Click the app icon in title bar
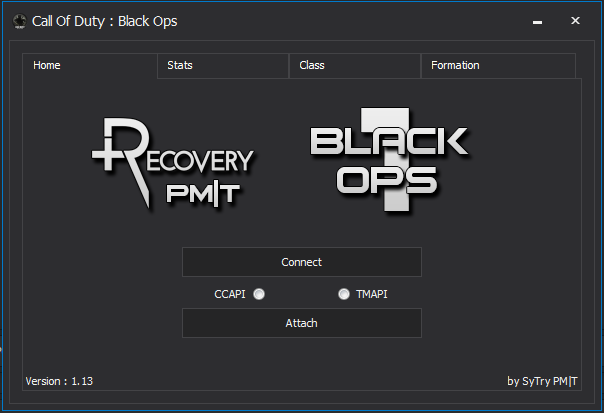 (x=19, y=21)
